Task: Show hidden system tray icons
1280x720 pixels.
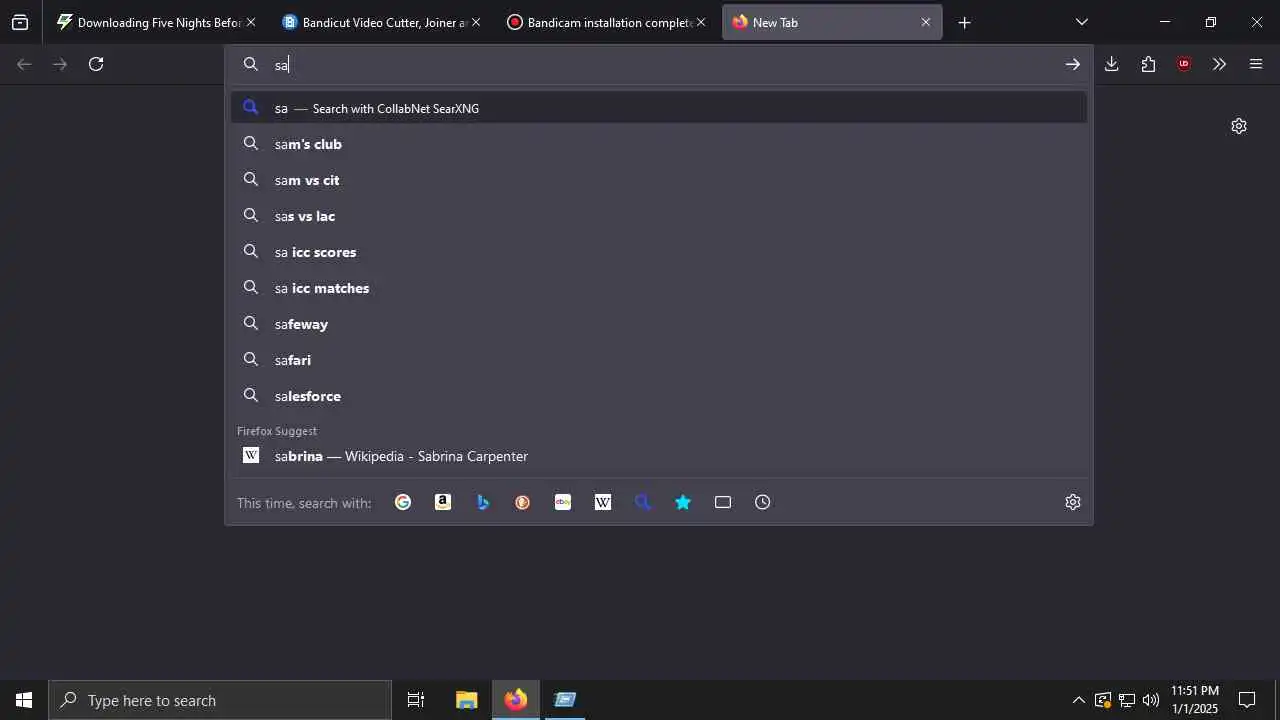Action: click(x=1079, y=700)
